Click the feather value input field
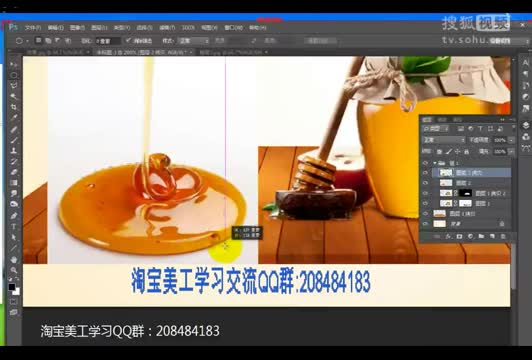This screenshot has width=532, height=360. [108, 41]
